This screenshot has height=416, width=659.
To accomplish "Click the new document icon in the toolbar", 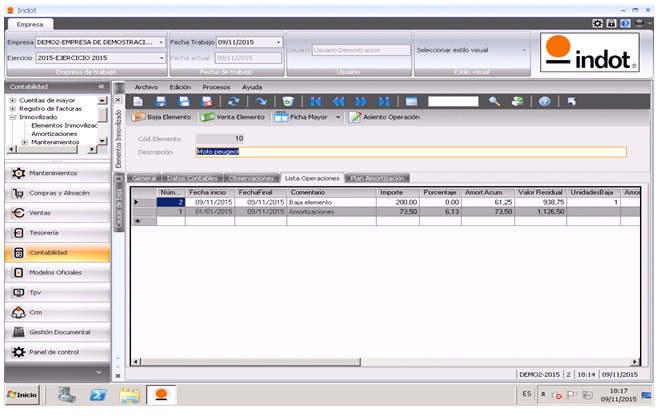I will (x=138, y=101).
